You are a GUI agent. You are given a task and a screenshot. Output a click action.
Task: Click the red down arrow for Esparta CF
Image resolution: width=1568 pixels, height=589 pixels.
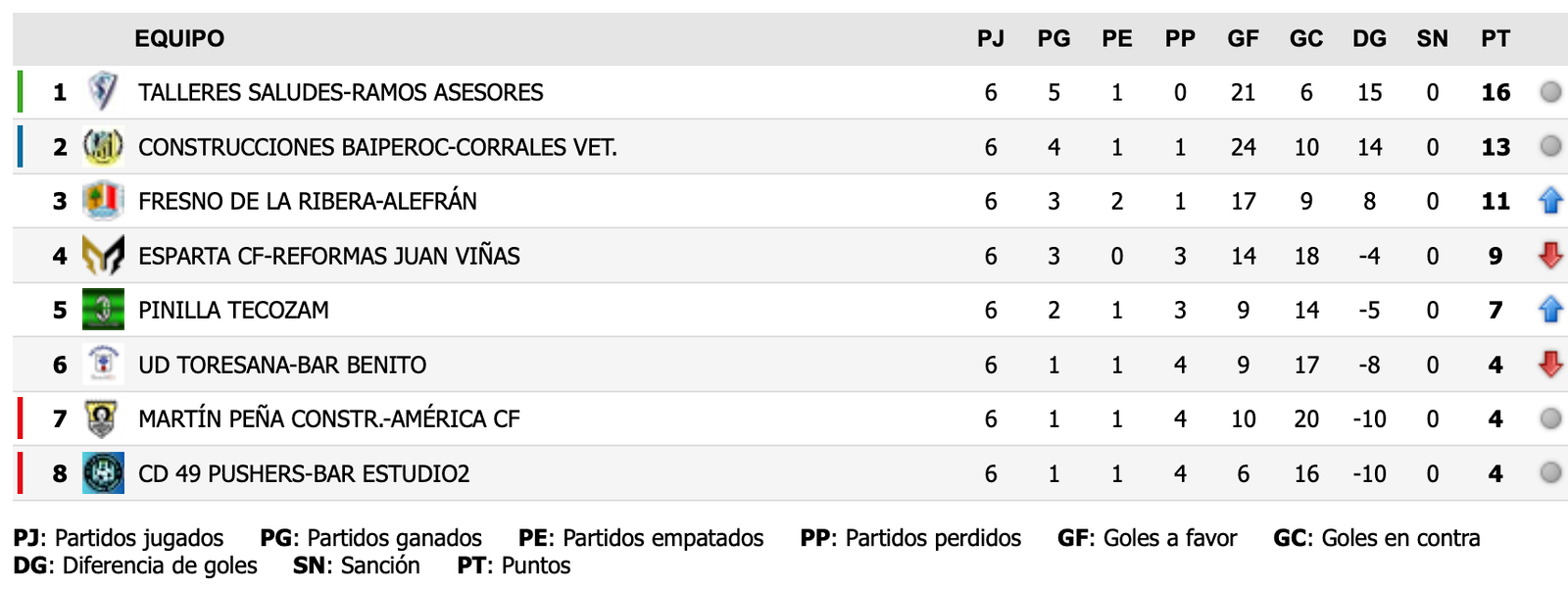click(x=1550, y=256)
